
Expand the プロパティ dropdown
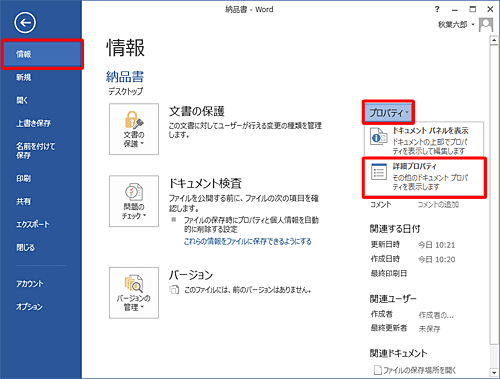(x=388, y=113)
